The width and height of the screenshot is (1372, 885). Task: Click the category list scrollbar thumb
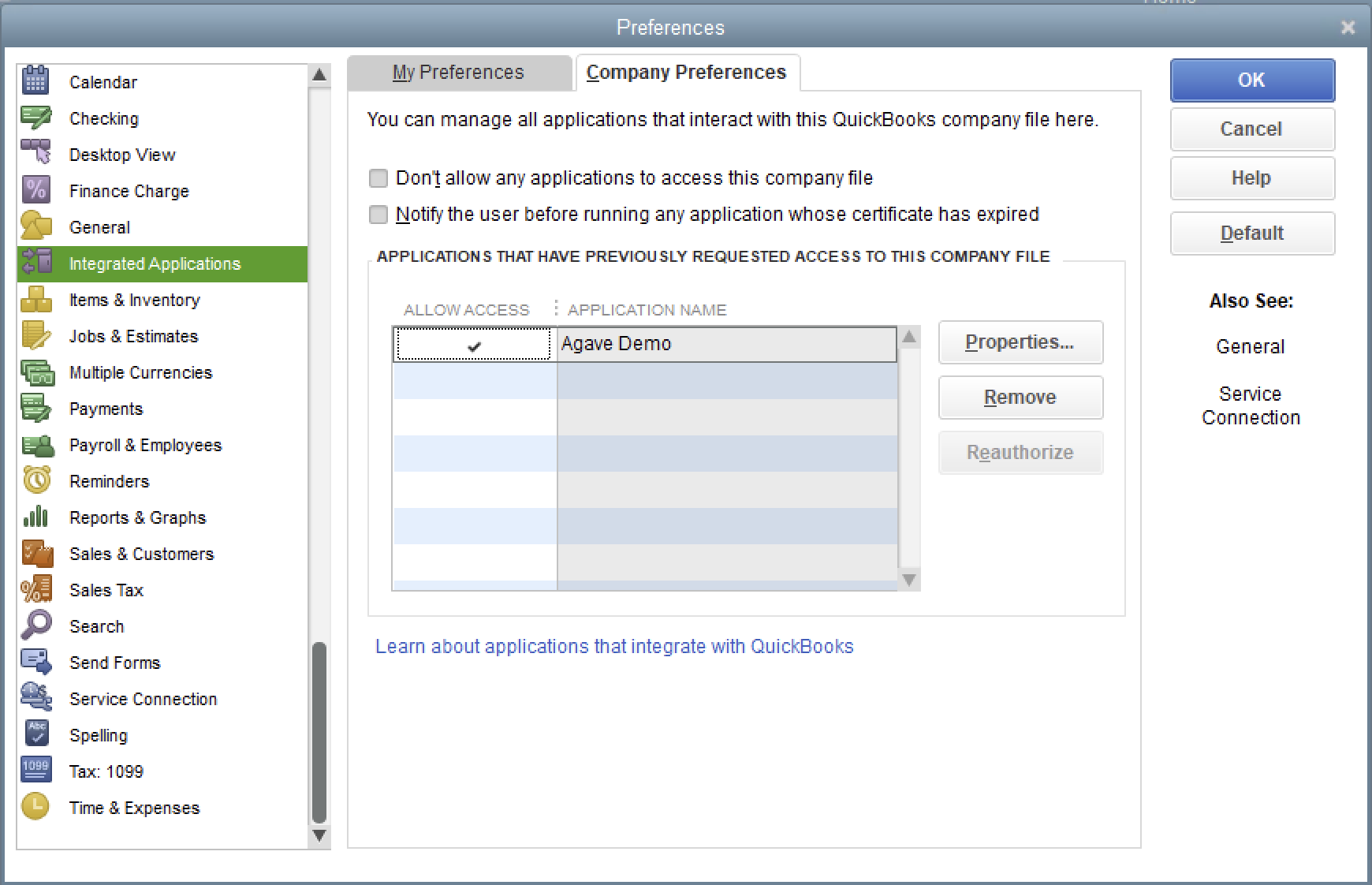pos(319,733)
